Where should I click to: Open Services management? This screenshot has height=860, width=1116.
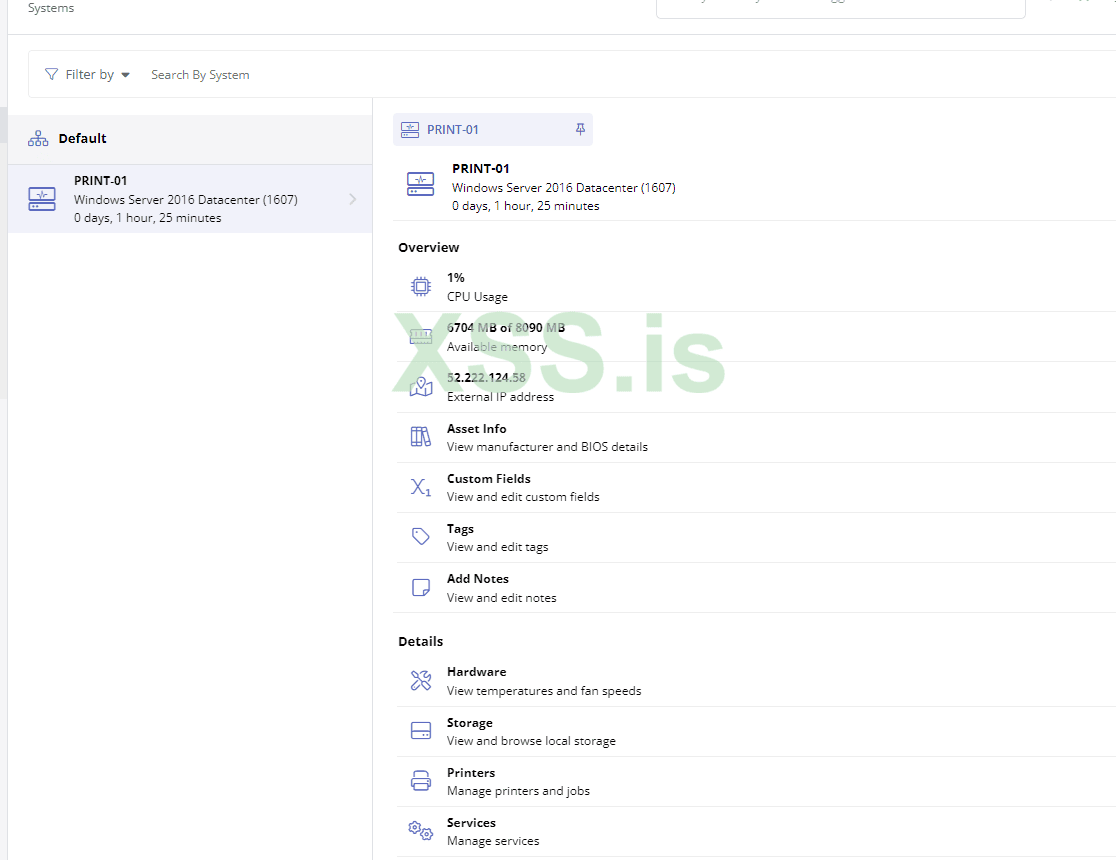756,832
